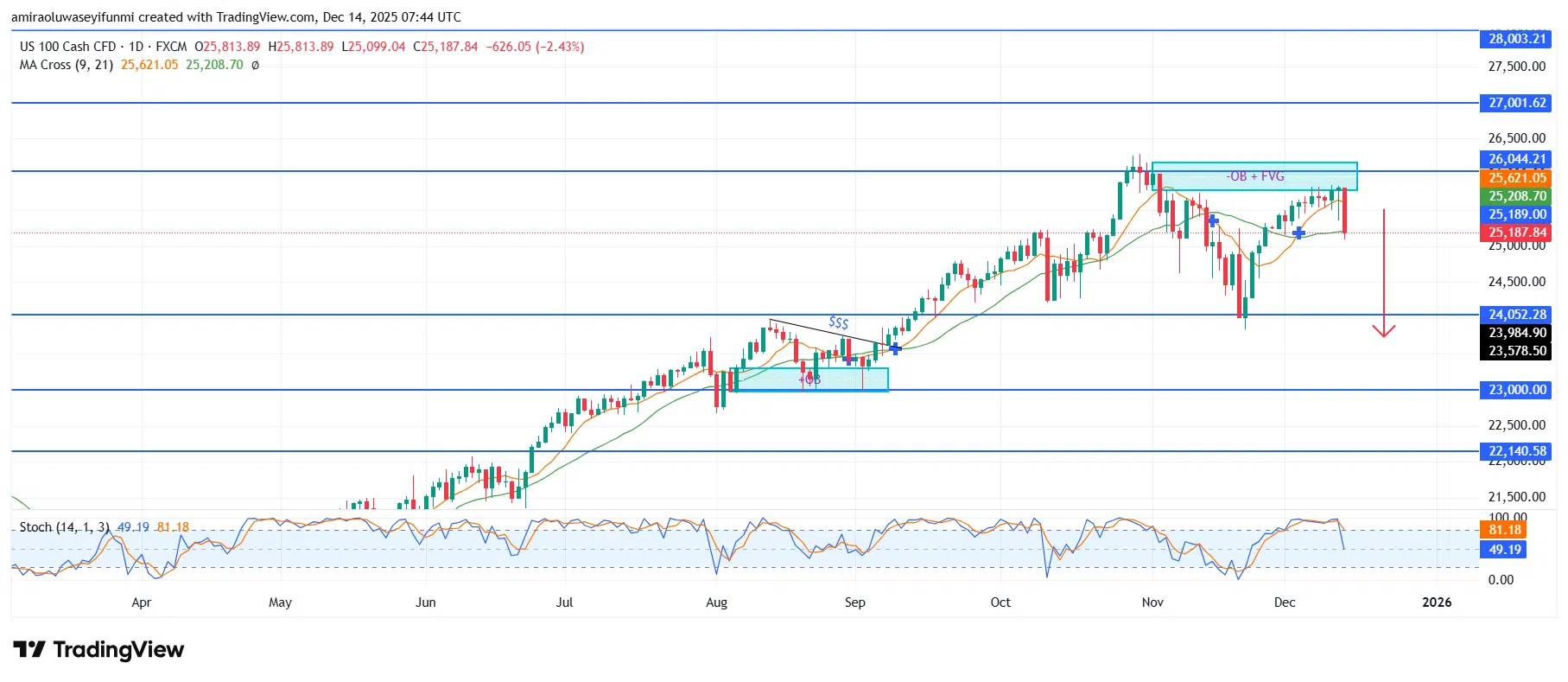Select the Stoch (14, 1, 3) indicator legend
The height and width of the screenshot is (682, 1568).
[x=64, y=527]
